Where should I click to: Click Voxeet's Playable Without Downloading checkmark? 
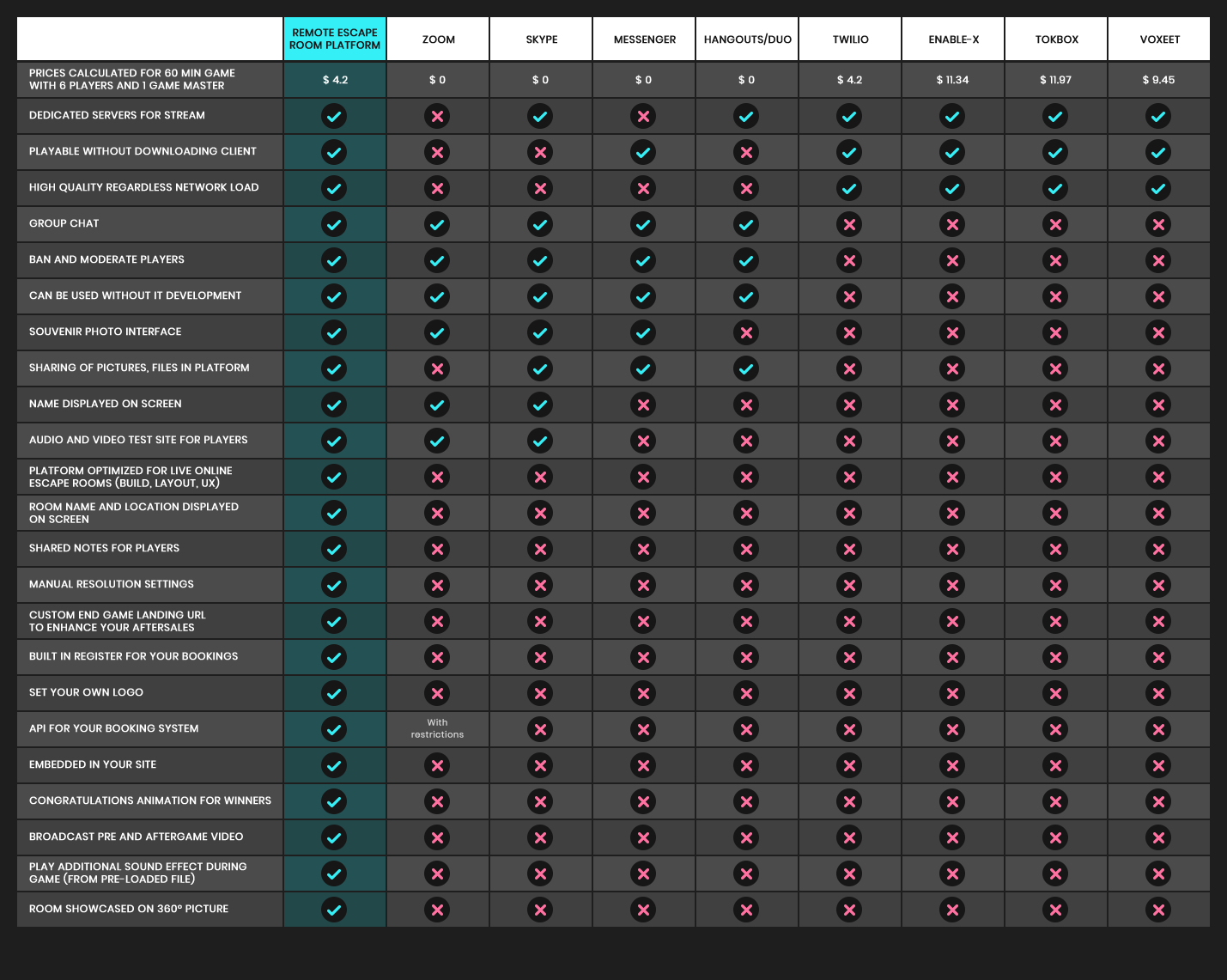(x=1158, y=152)
